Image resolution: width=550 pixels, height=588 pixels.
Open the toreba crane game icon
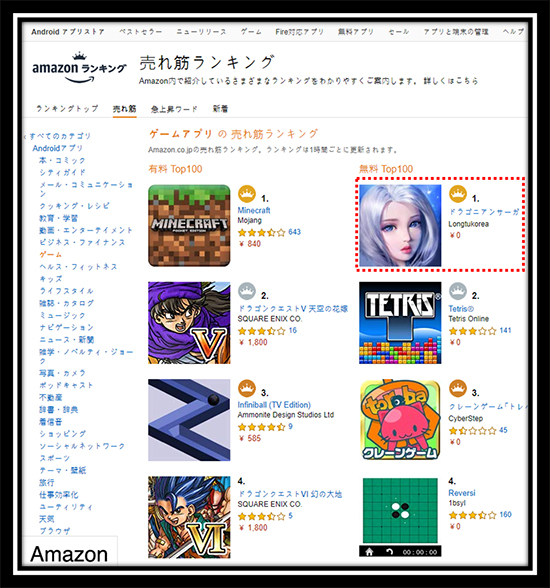(400, 420)
